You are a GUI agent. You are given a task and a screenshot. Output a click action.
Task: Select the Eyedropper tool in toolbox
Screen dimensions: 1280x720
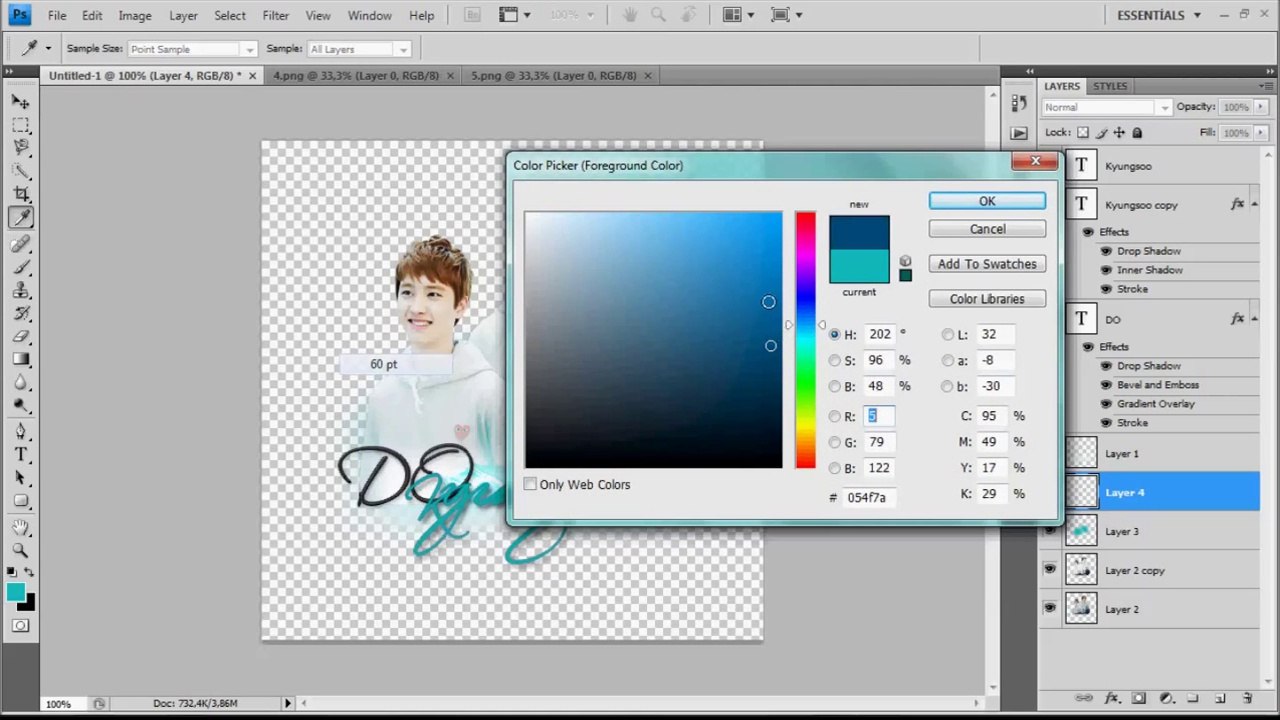pos(21,217)
